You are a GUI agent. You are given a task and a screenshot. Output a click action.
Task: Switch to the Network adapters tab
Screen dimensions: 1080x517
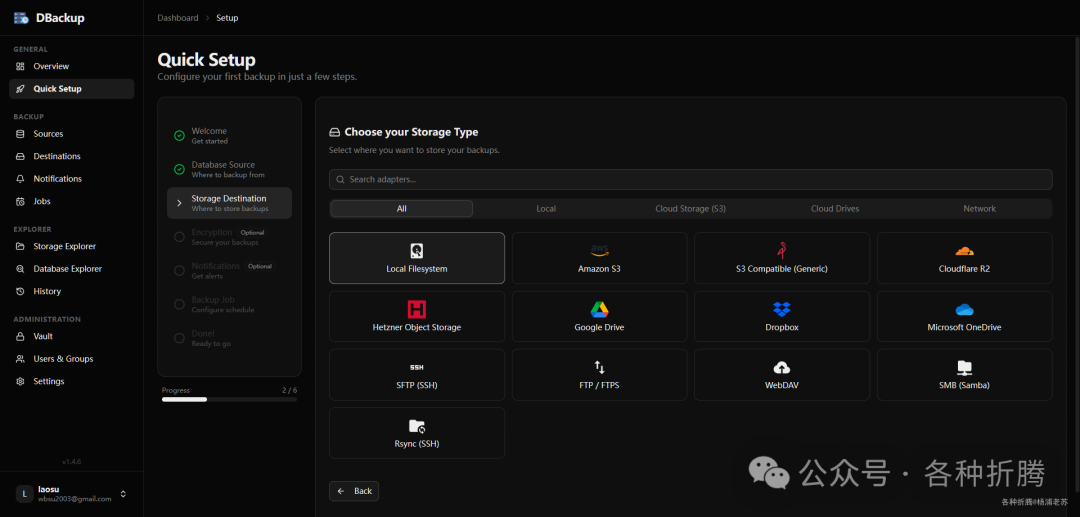coord(979,209)
